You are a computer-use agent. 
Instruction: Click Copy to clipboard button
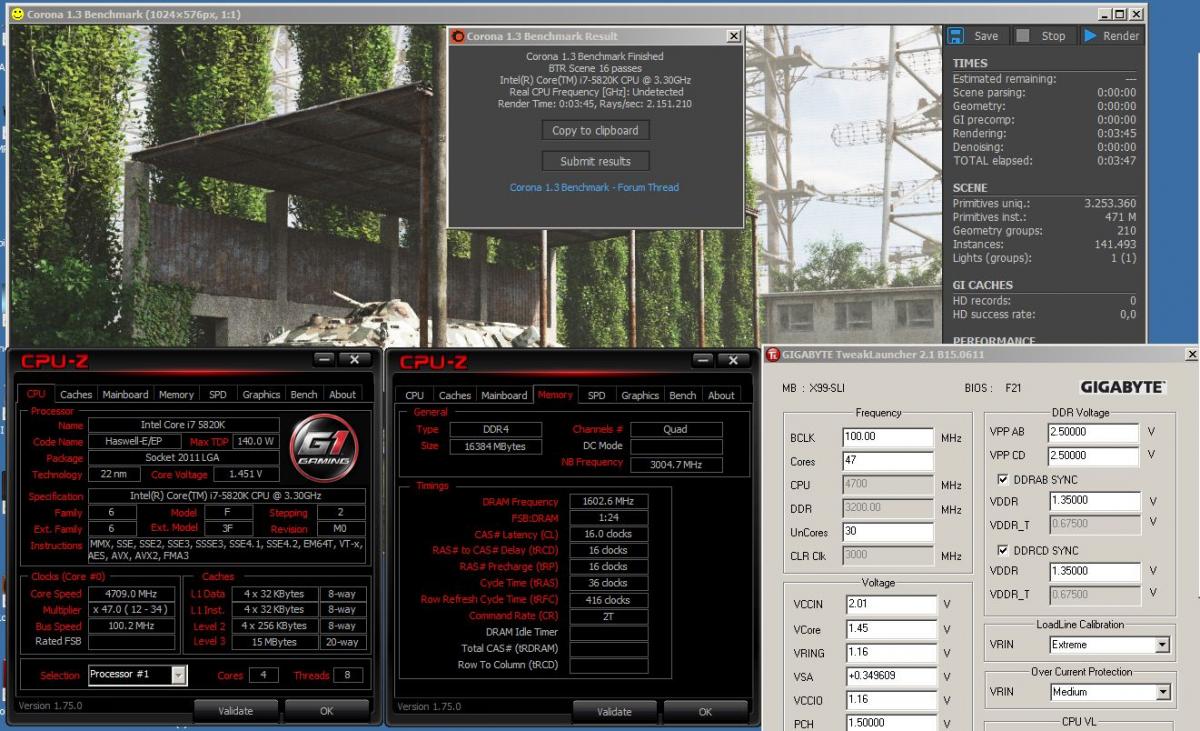(x=595, y=130)
